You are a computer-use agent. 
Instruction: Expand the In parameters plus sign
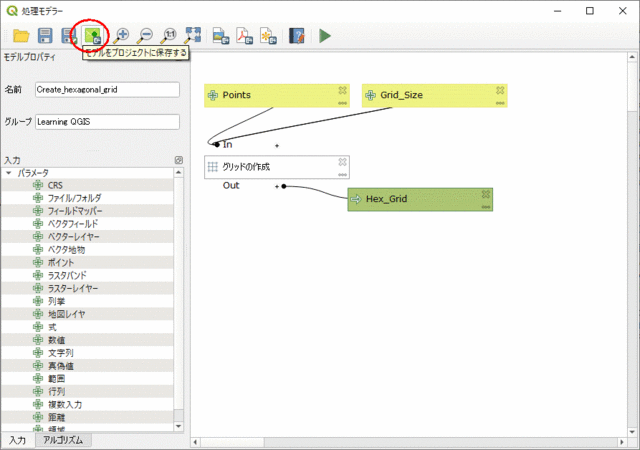(277, 145)
